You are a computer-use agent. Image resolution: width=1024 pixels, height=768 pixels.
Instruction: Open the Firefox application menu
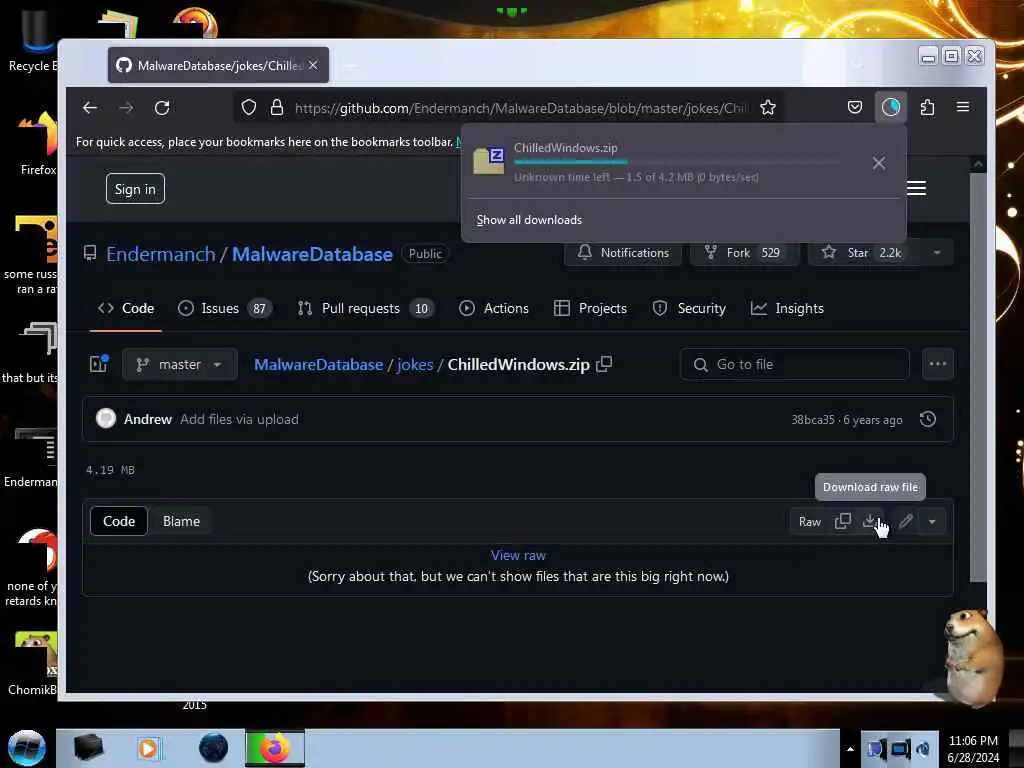click(963, 107)
